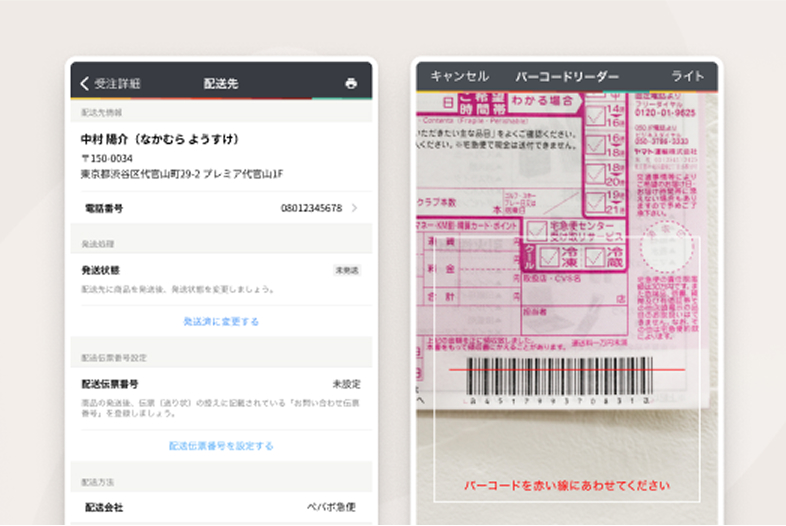Tap the 配送伝票番号を設定する link

pyautogui.click(x=221, y=446)
